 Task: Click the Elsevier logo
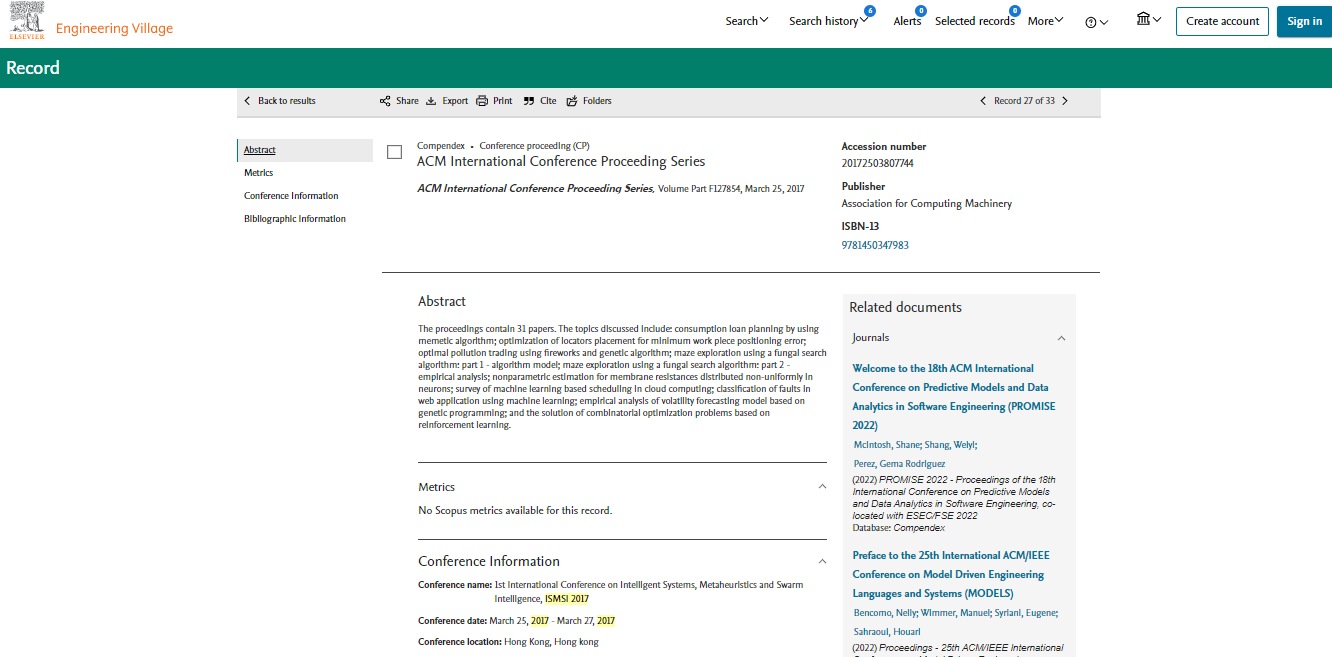point(27,22)
